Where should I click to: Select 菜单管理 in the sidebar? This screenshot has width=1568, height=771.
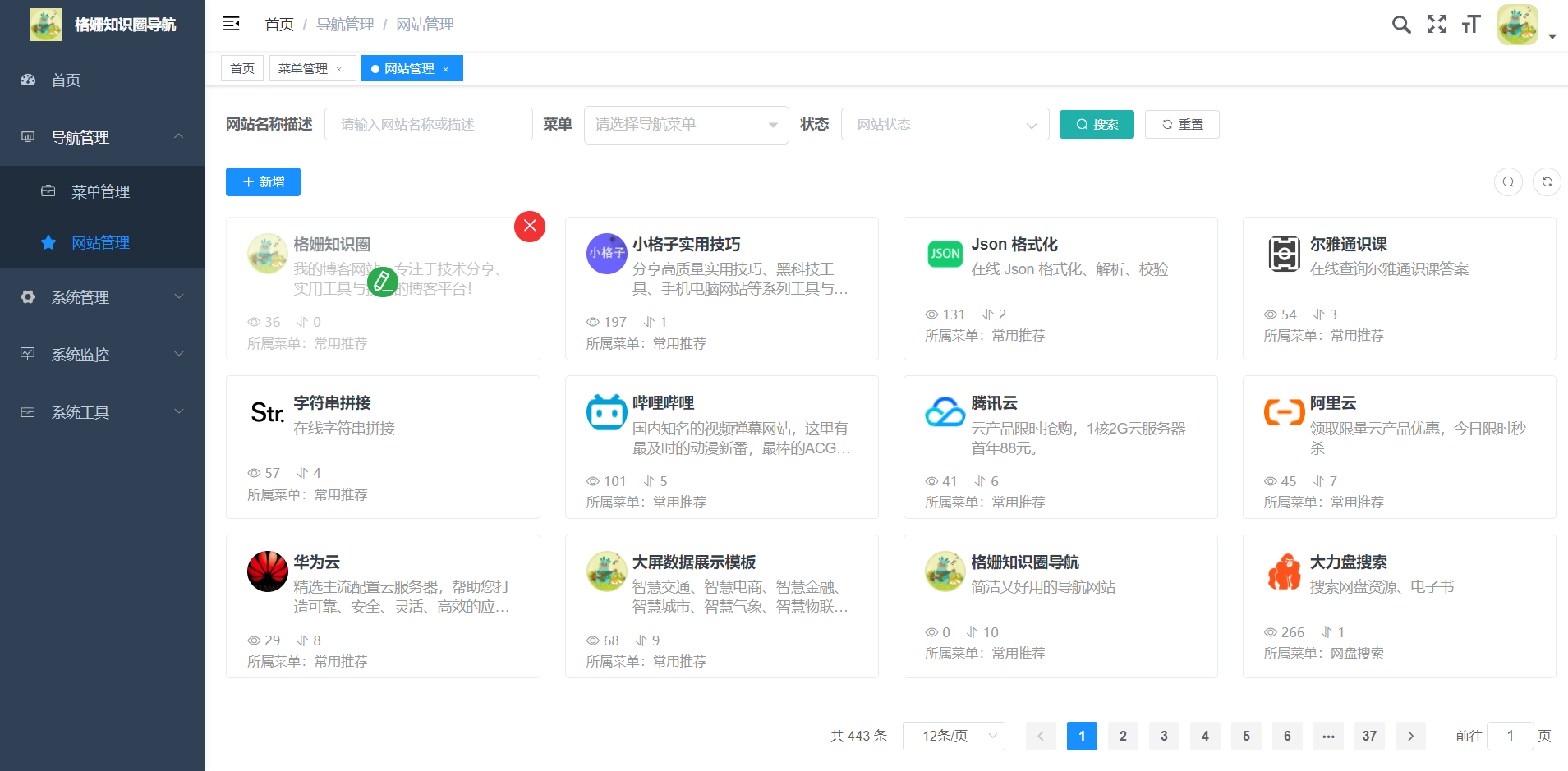click(x=103, y=191)
